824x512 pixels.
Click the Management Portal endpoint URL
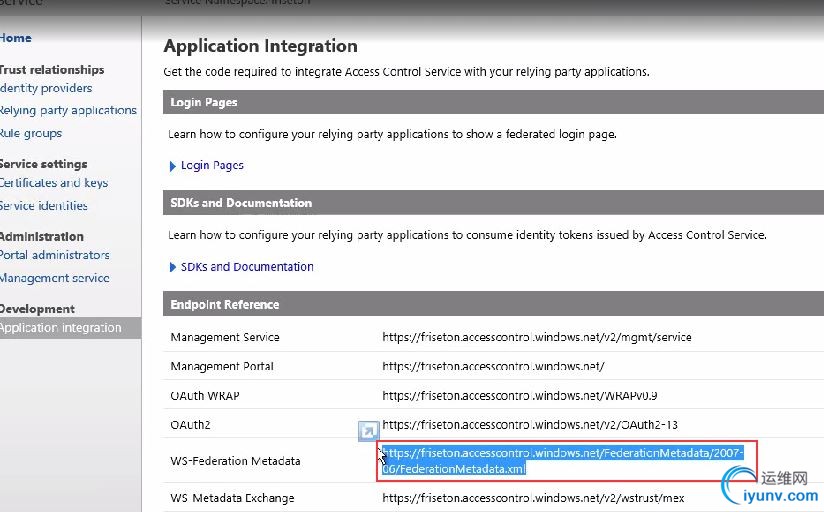(493, 366)
